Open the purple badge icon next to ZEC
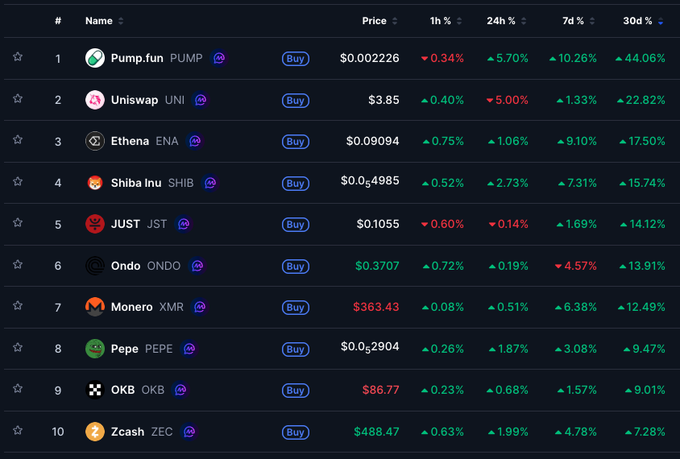Screen dimensions: 680x459 (189, 432)
